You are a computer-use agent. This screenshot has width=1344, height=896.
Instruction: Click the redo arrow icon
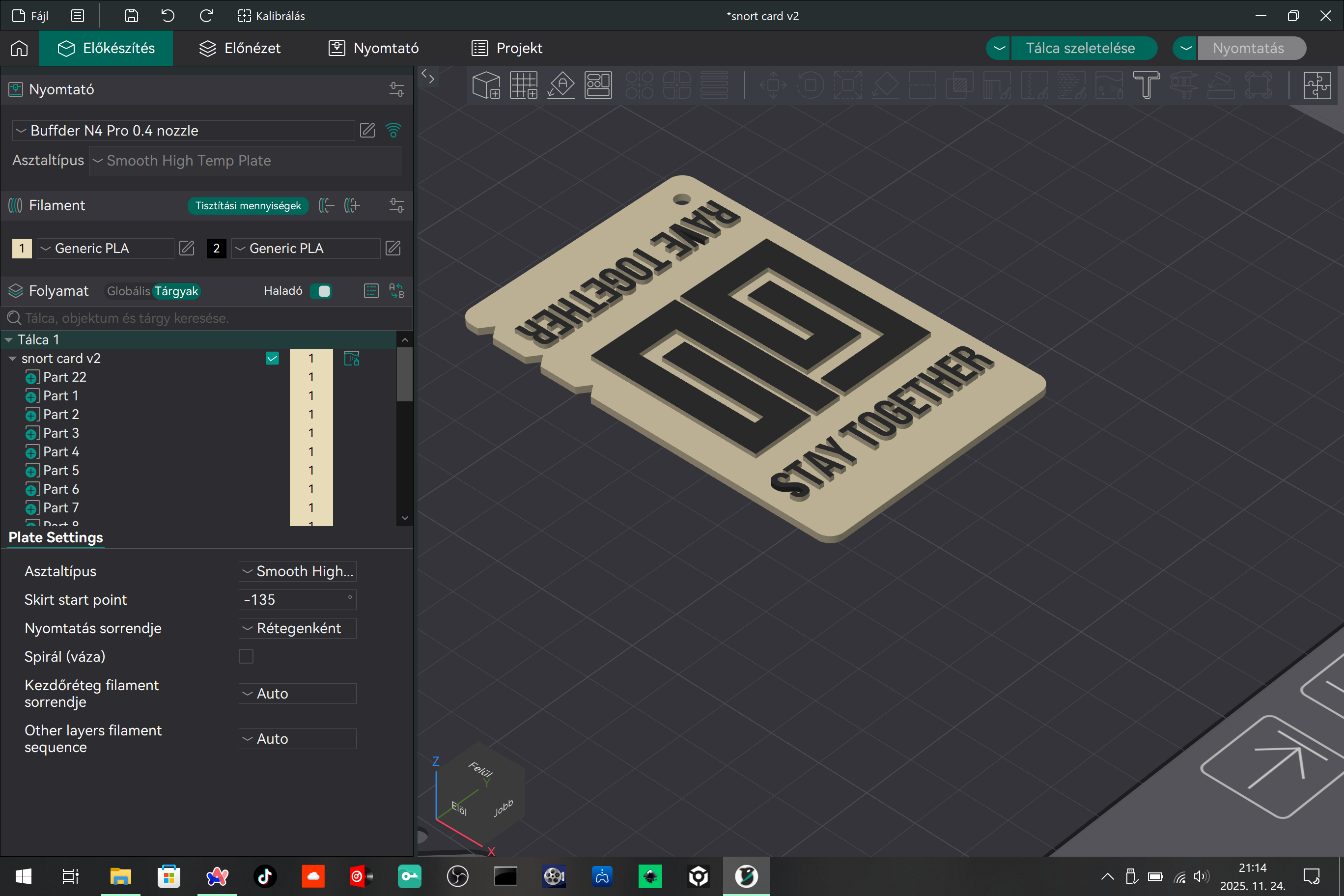click(206, 15)
